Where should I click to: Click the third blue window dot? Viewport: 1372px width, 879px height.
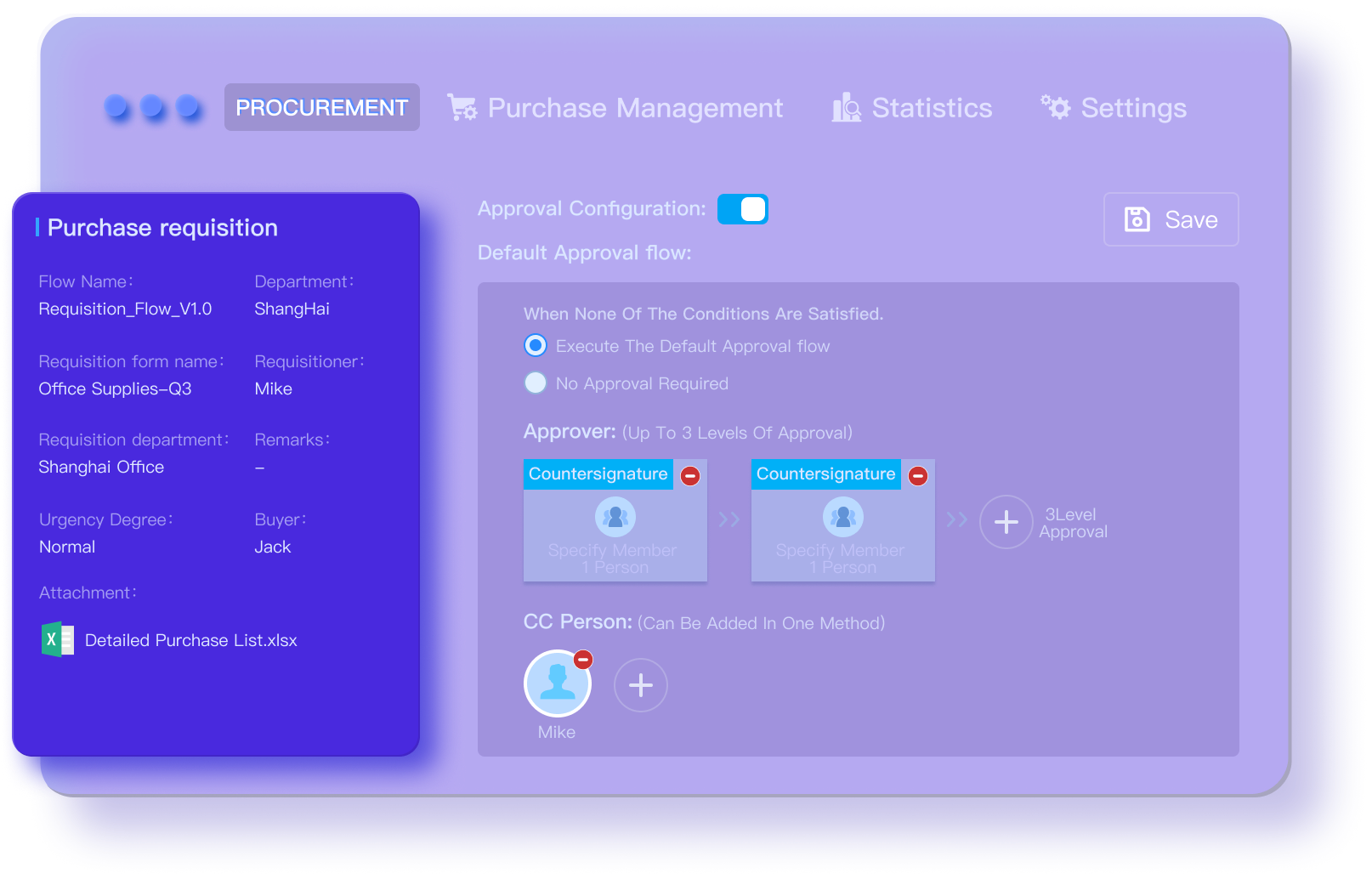(188, 106)
